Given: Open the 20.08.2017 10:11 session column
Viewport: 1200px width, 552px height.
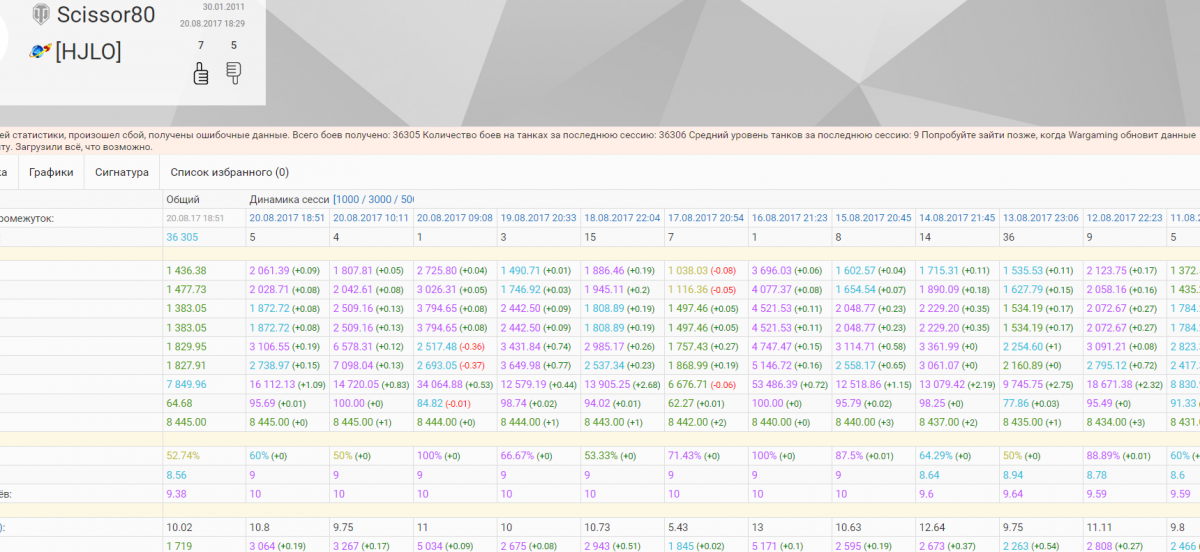Looking at the screenshot, I should (371, 217).
